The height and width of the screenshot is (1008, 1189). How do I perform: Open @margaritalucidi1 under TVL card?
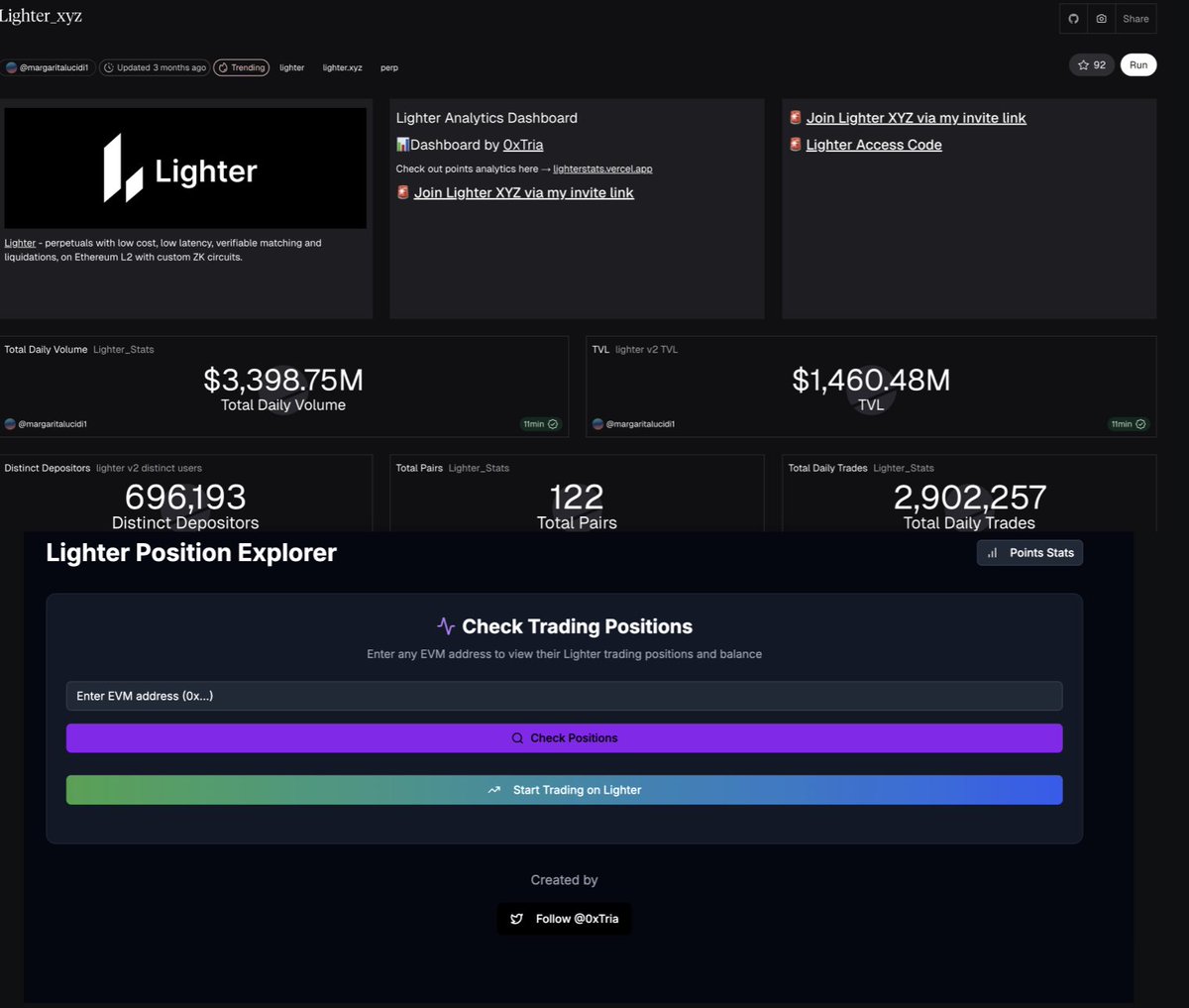(x=633, y=424)
